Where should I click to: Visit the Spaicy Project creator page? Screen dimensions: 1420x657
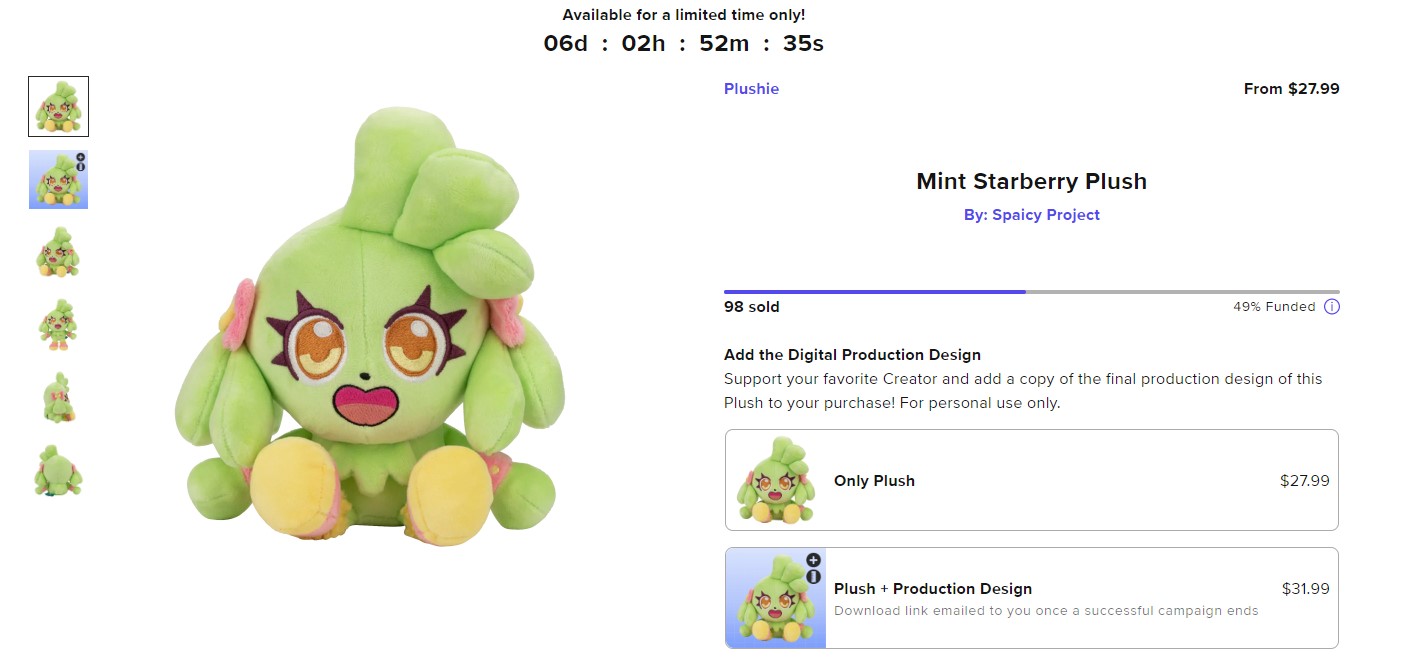pyautogui.click(x=1031, y=215)
